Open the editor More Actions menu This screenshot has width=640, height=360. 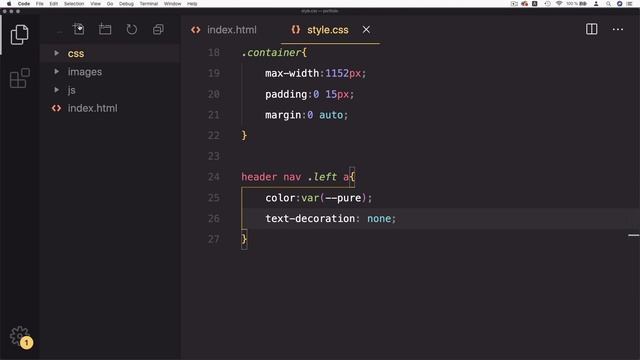click(x=618, y=29)
